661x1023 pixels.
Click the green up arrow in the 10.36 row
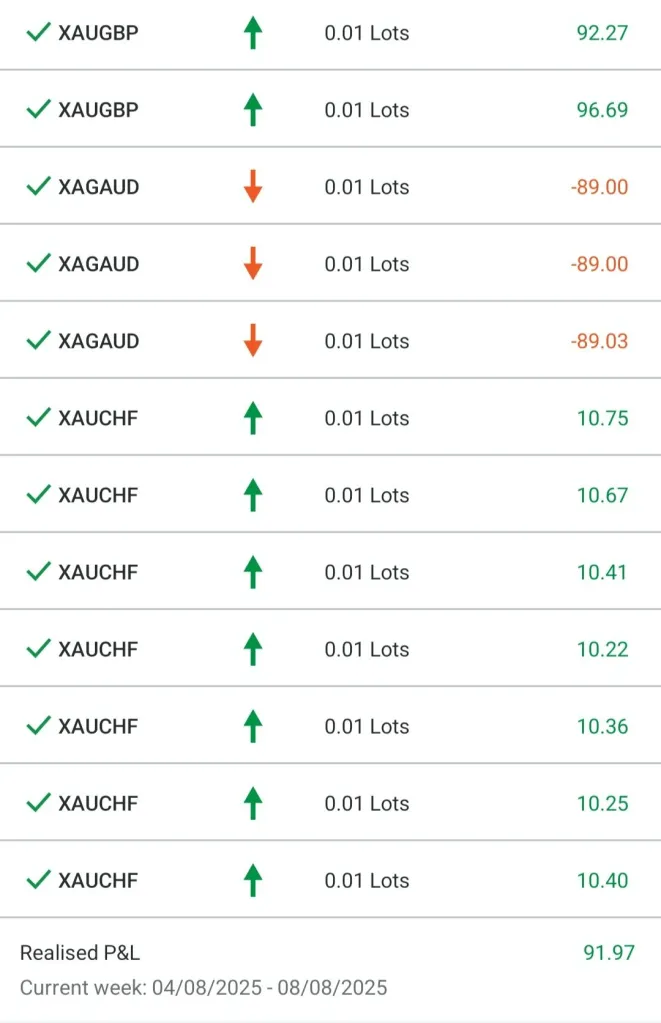(253, 726)
